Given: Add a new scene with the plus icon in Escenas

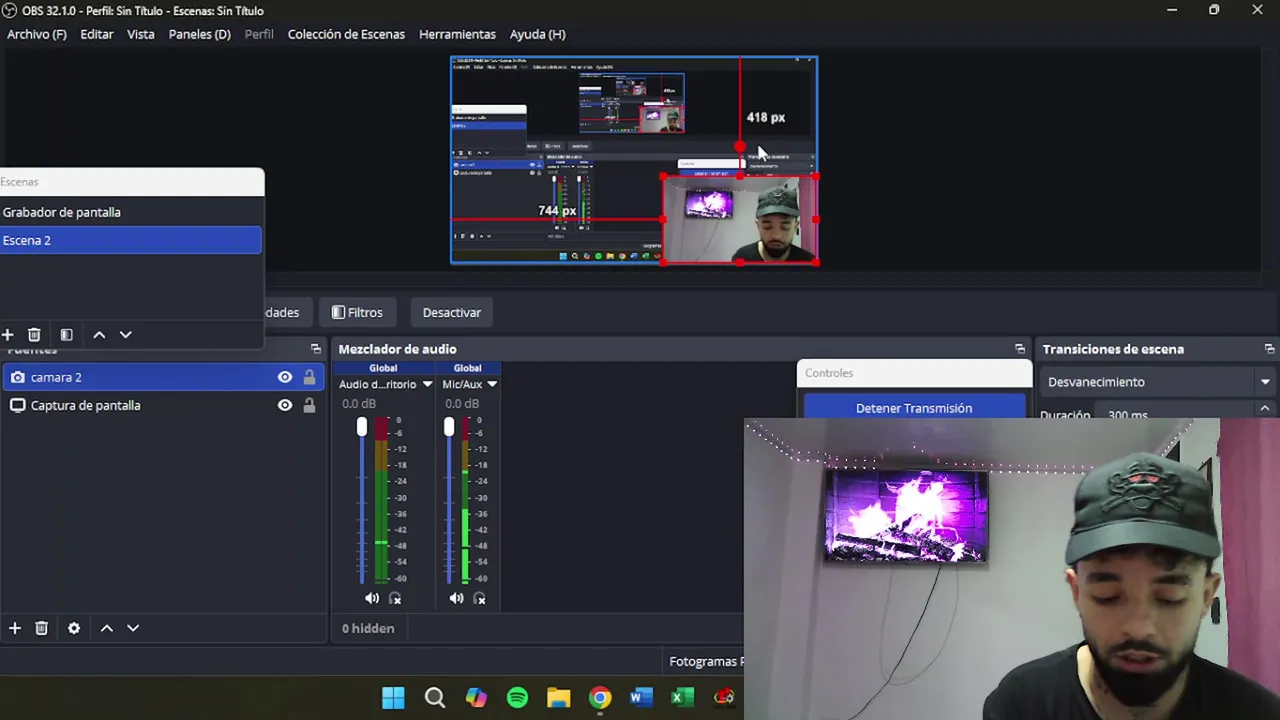Looking at the screenshot, I should coord(7,335).
